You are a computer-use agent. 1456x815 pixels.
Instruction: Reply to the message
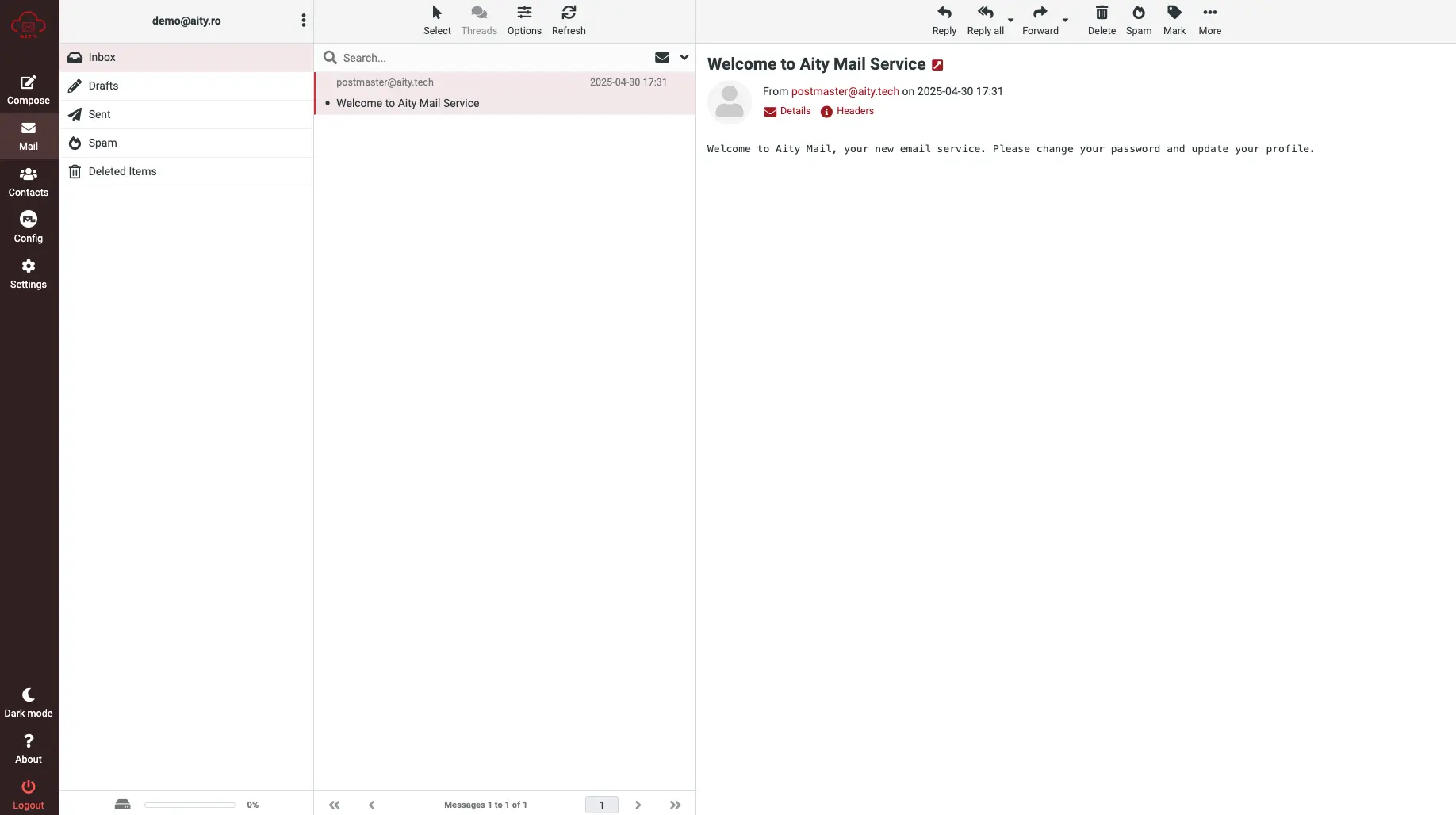944,21
